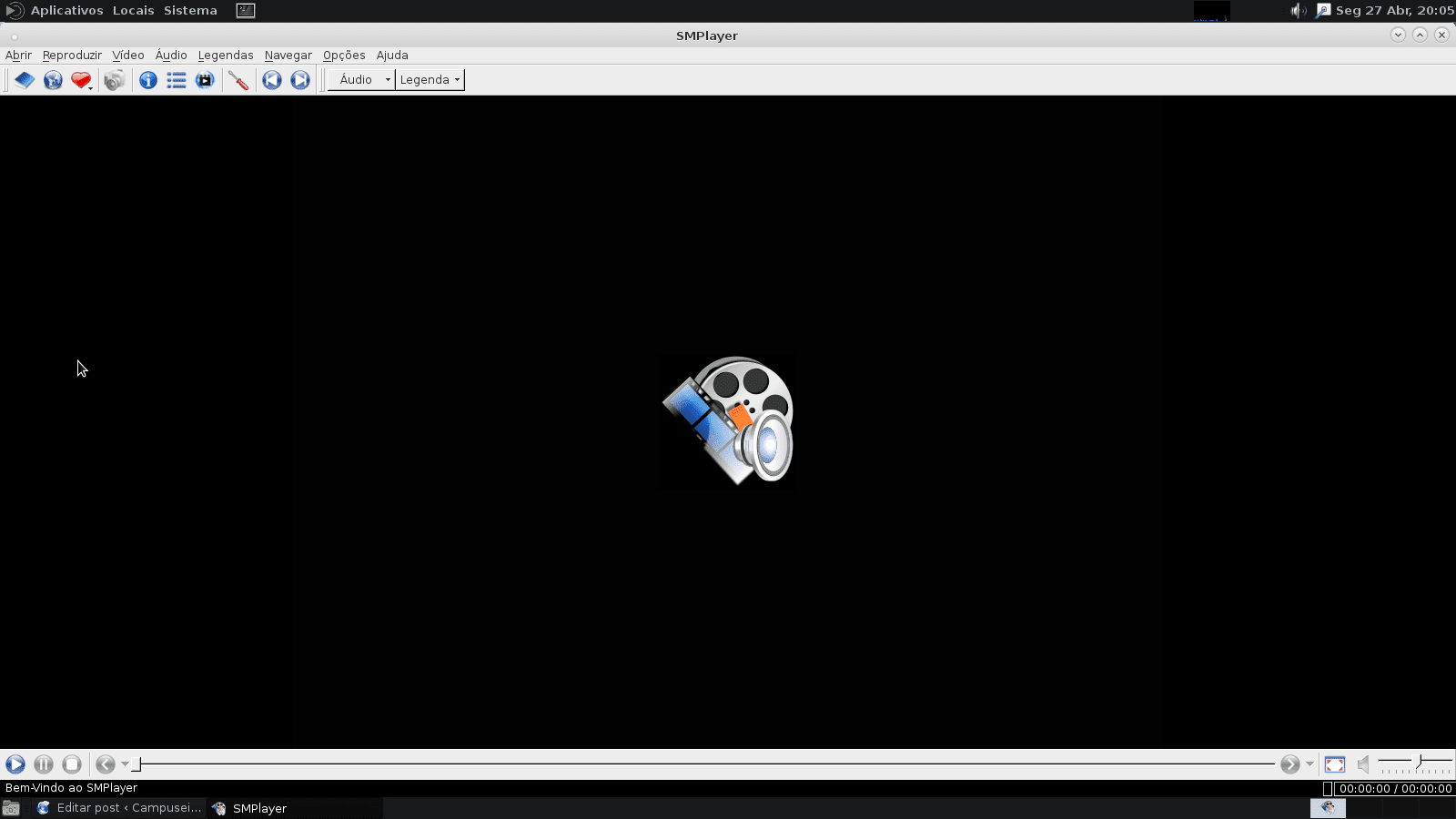Stop playback with the Stop button
This screenshot has width=1456, height=819.
tap(72, 764)
